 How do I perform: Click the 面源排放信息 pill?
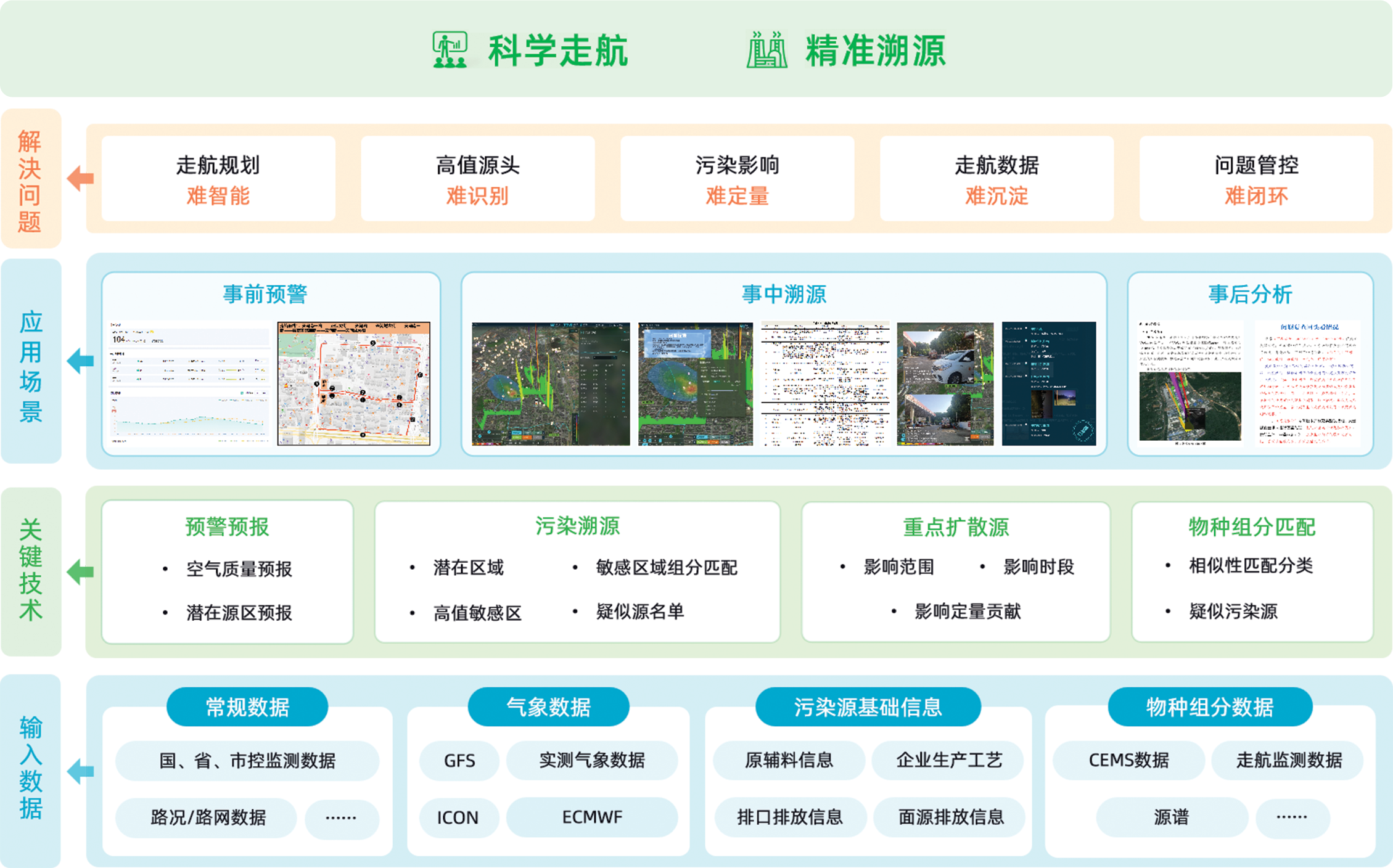[950, 817]
